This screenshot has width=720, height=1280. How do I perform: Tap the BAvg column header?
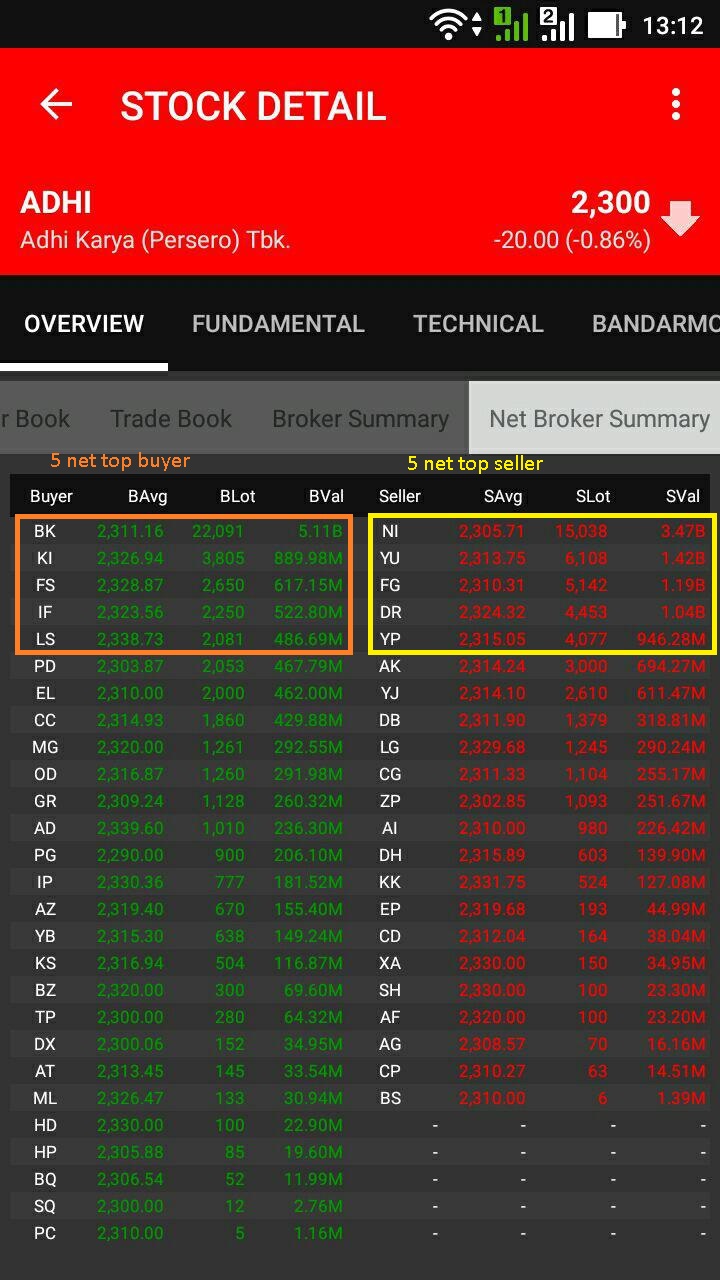(x=147, y=496)
